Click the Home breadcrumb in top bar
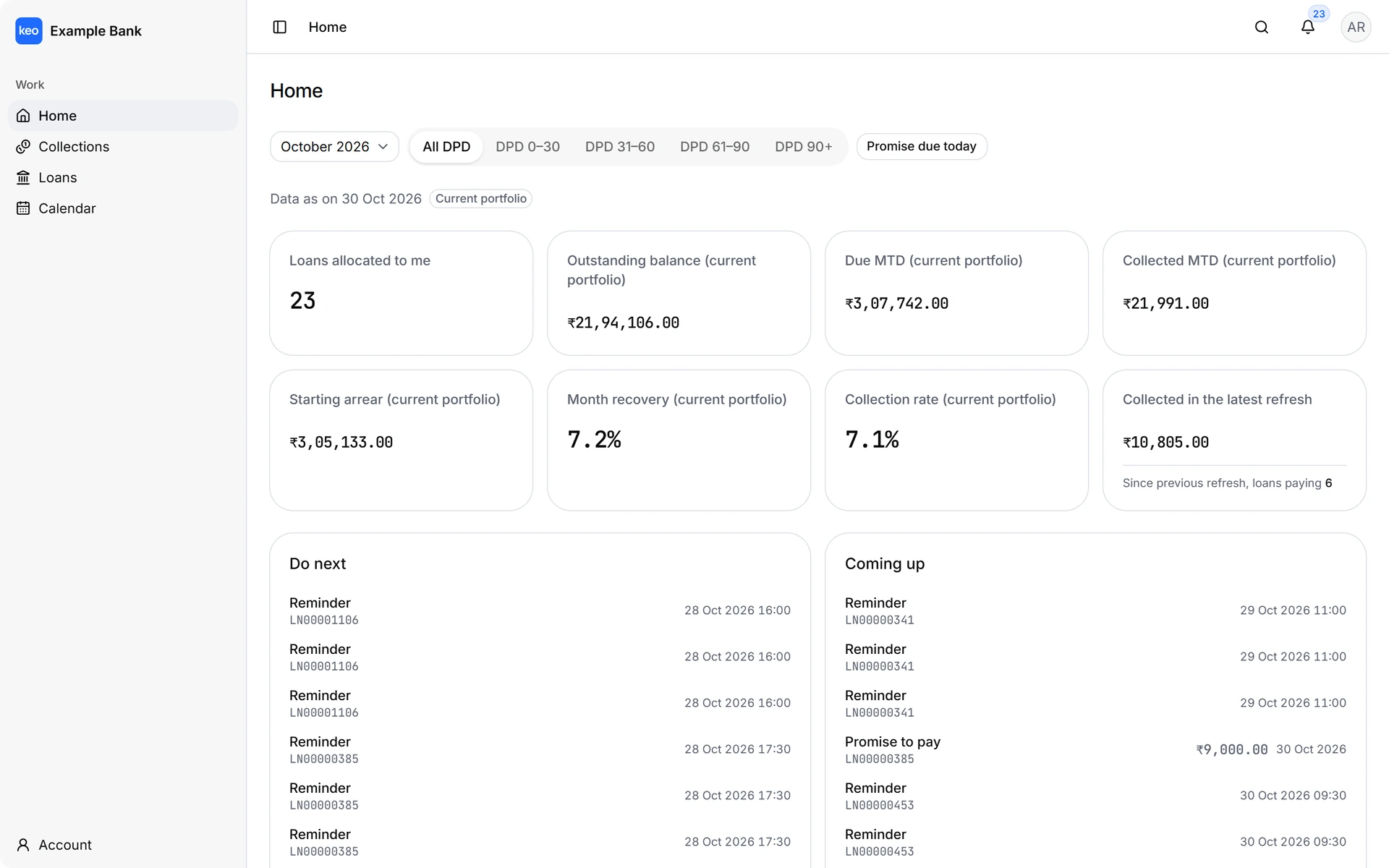Image resolution: width=1389 pixels, height=868 pixels. [328, 27]
